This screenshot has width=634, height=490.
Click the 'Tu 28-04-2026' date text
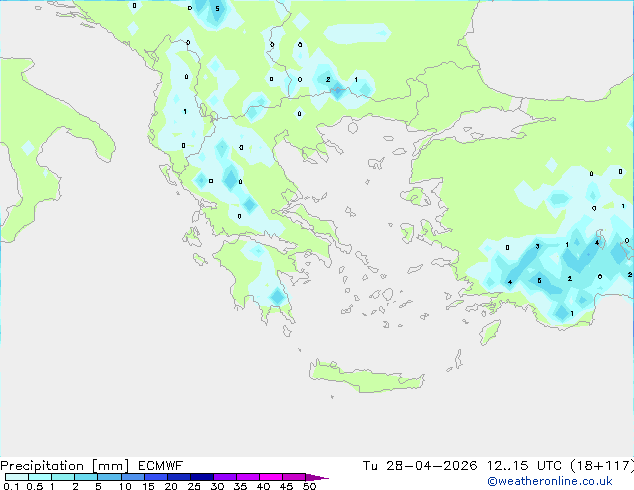(420, 466)
